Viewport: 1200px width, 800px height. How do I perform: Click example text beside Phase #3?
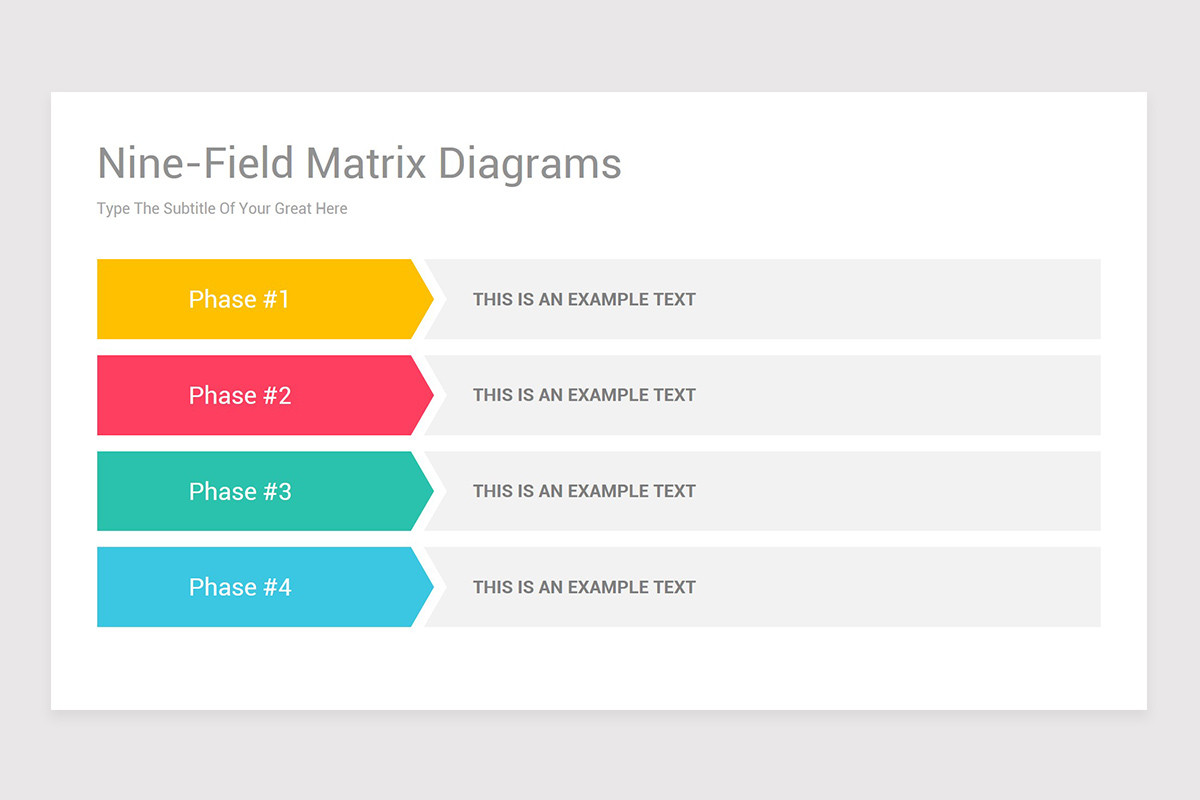584,491
